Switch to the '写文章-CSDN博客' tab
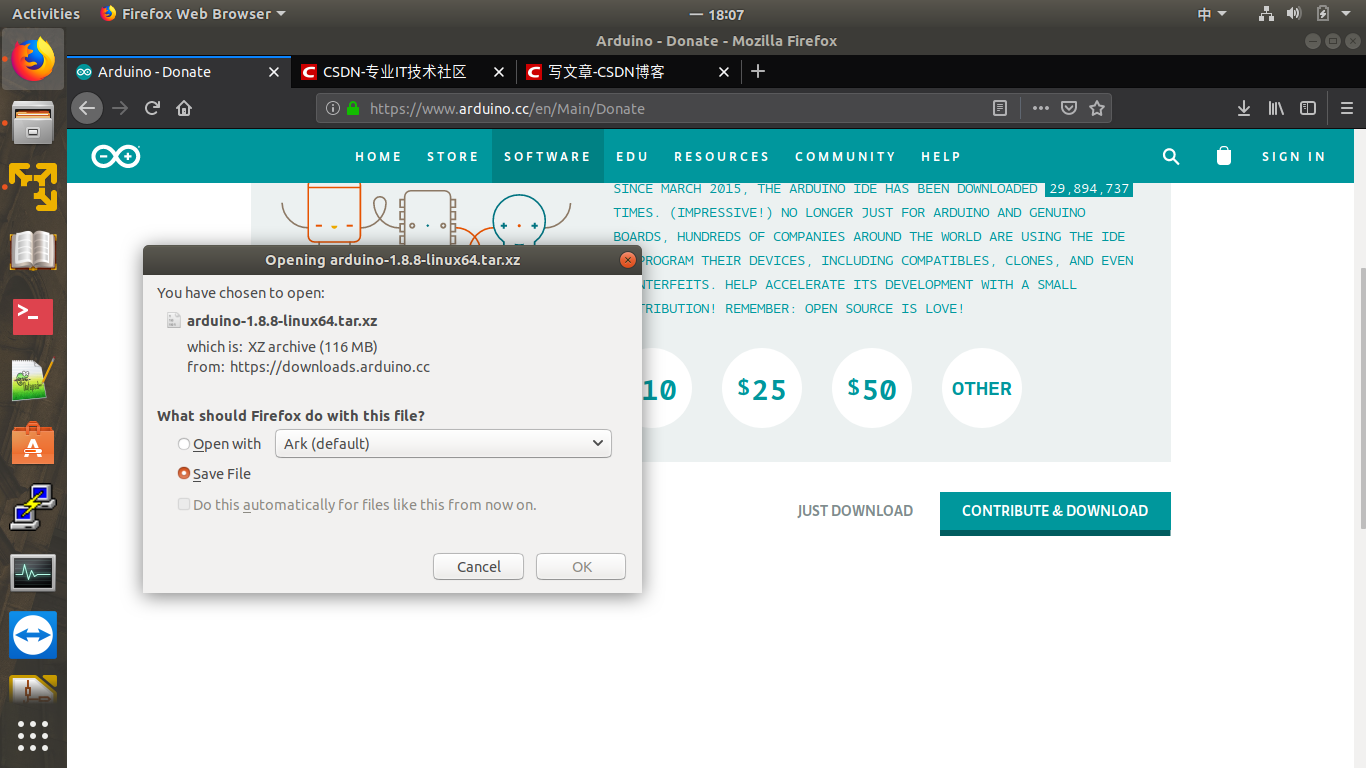 pos(629,71)
